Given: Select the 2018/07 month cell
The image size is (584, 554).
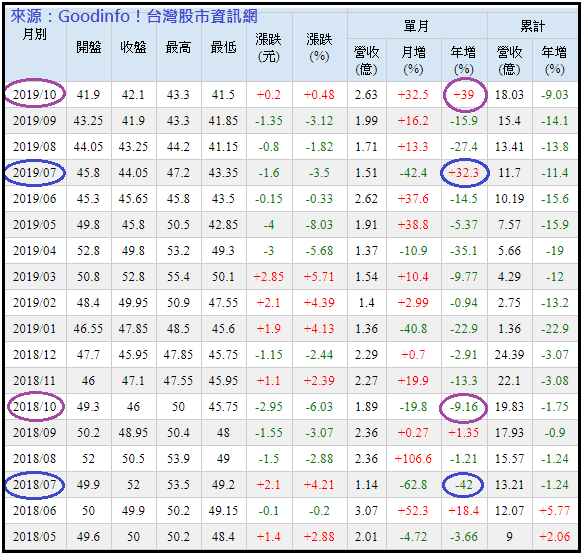Looking at the screenshot, I should (x=35, y=485).
